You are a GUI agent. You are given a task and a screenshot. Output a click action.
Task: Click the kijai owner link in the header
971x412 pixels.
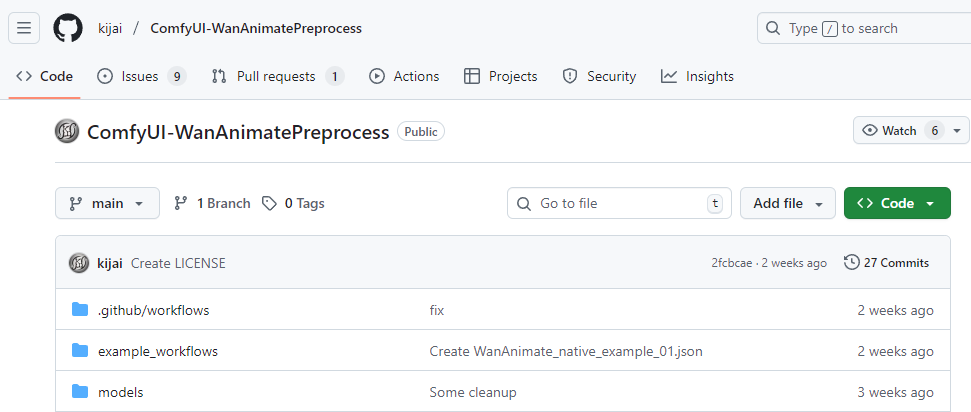pos(112,28)
